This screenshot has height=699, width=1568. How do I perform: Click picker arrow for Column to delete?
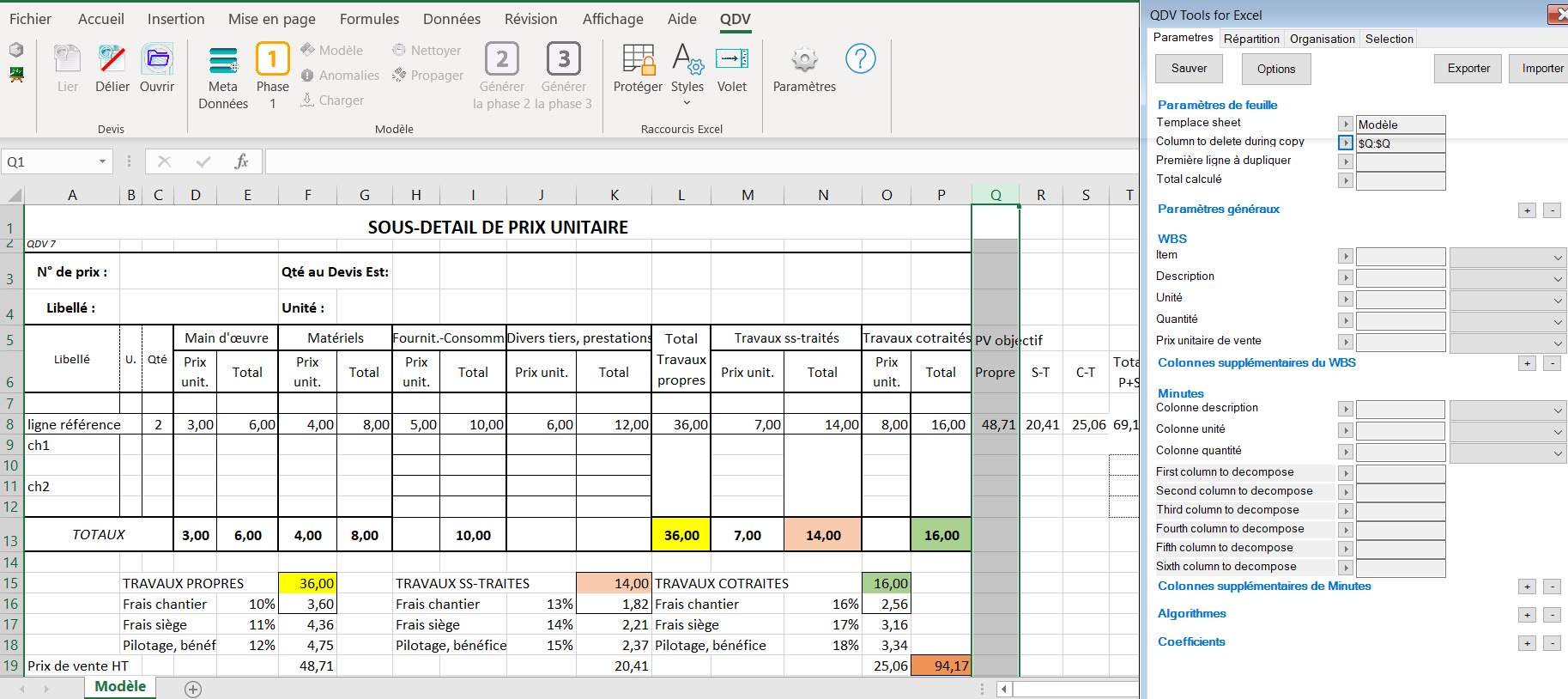tap(1346, 143)
